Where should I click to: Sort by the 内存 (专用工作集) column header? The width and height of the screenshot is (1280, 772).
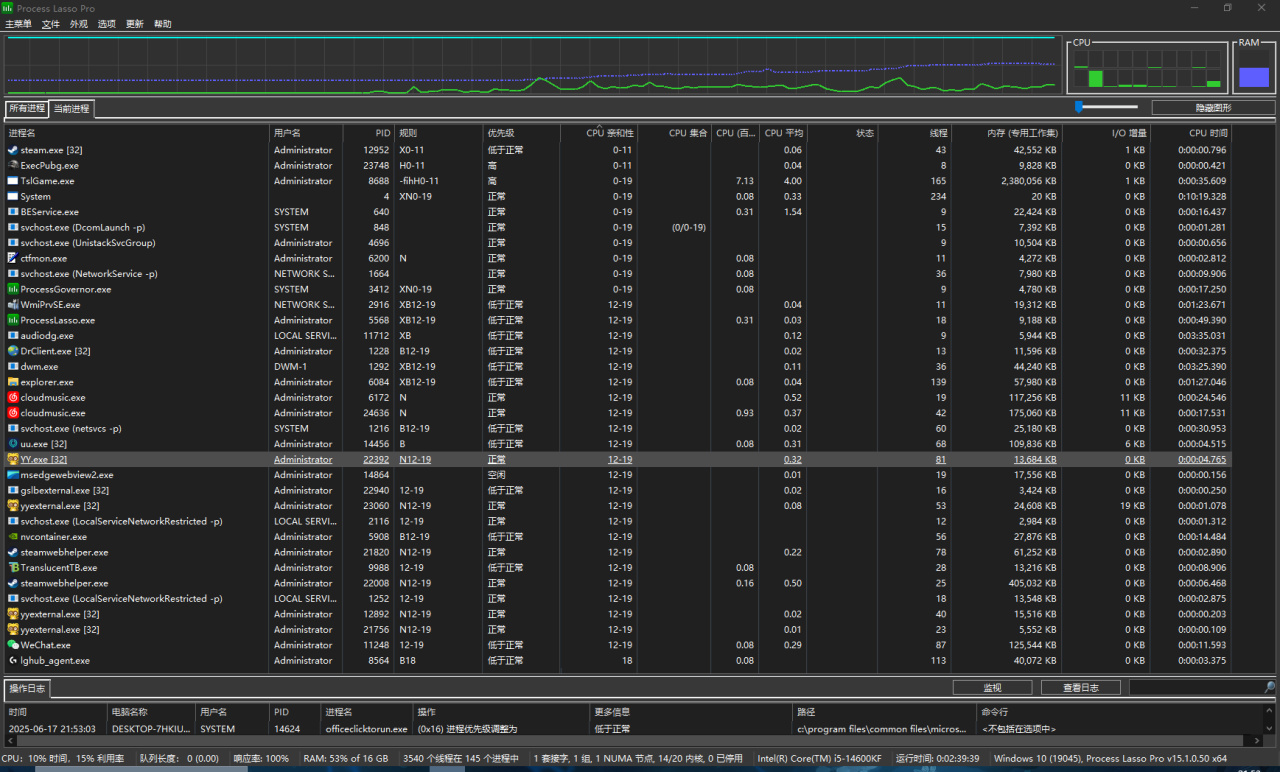[x=1006, y=133]
